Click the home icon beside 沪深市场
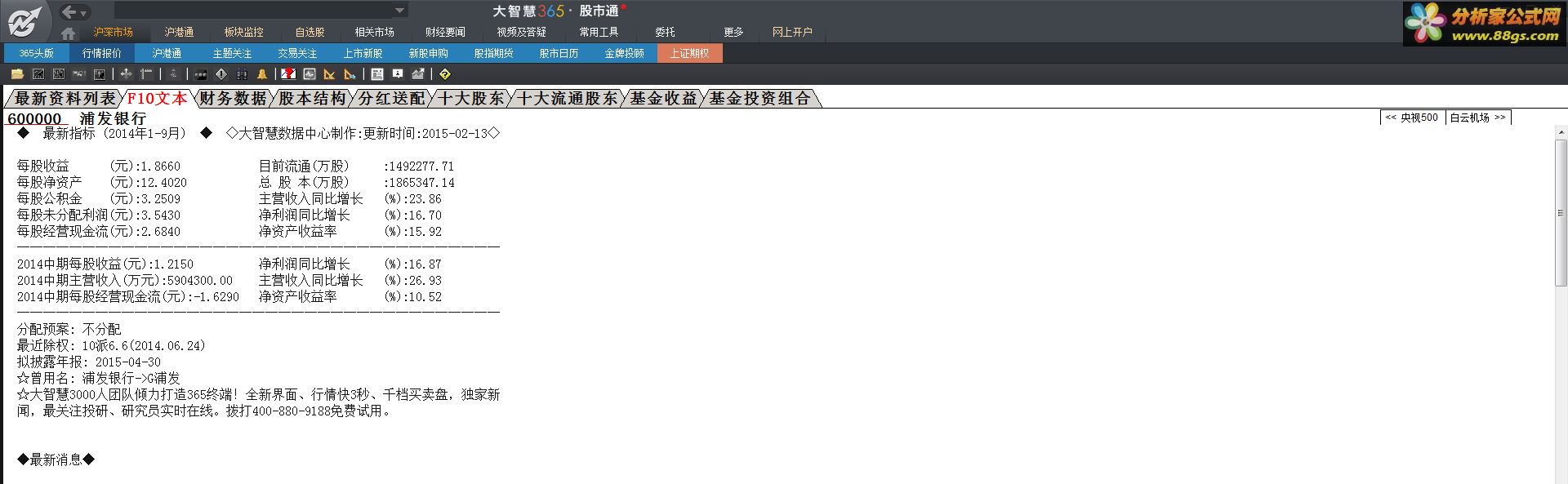1568x484 pixels. 69,33
